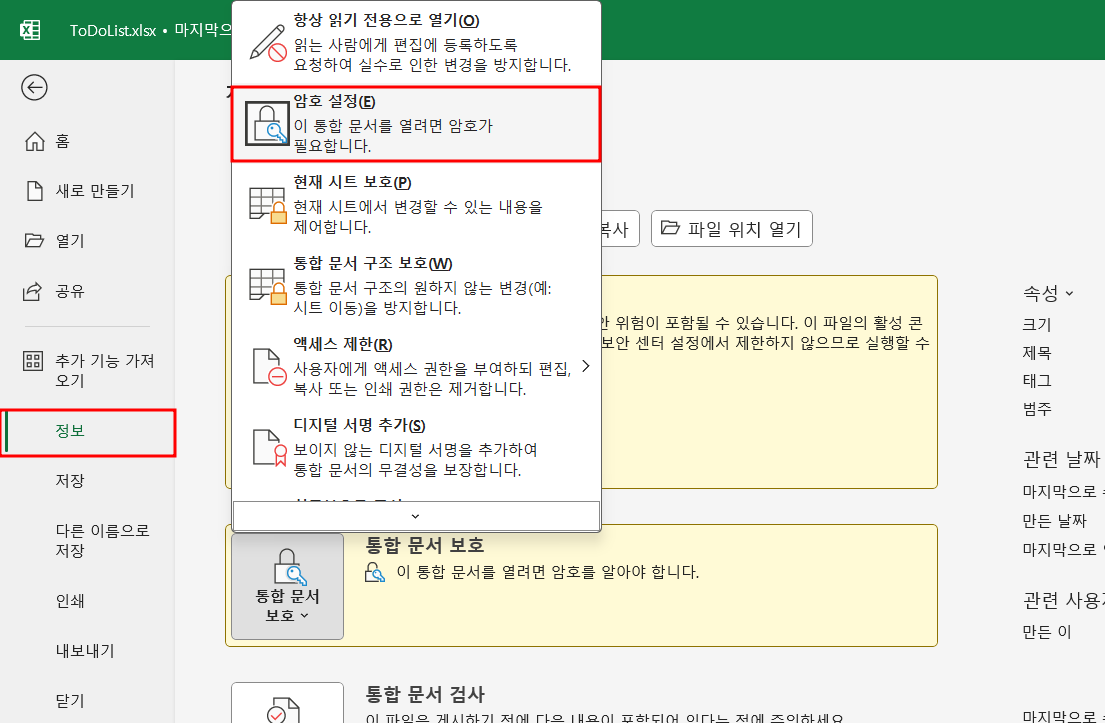
Task: Click the back arrow to leave Info view
Action: [x=34, y=88]
